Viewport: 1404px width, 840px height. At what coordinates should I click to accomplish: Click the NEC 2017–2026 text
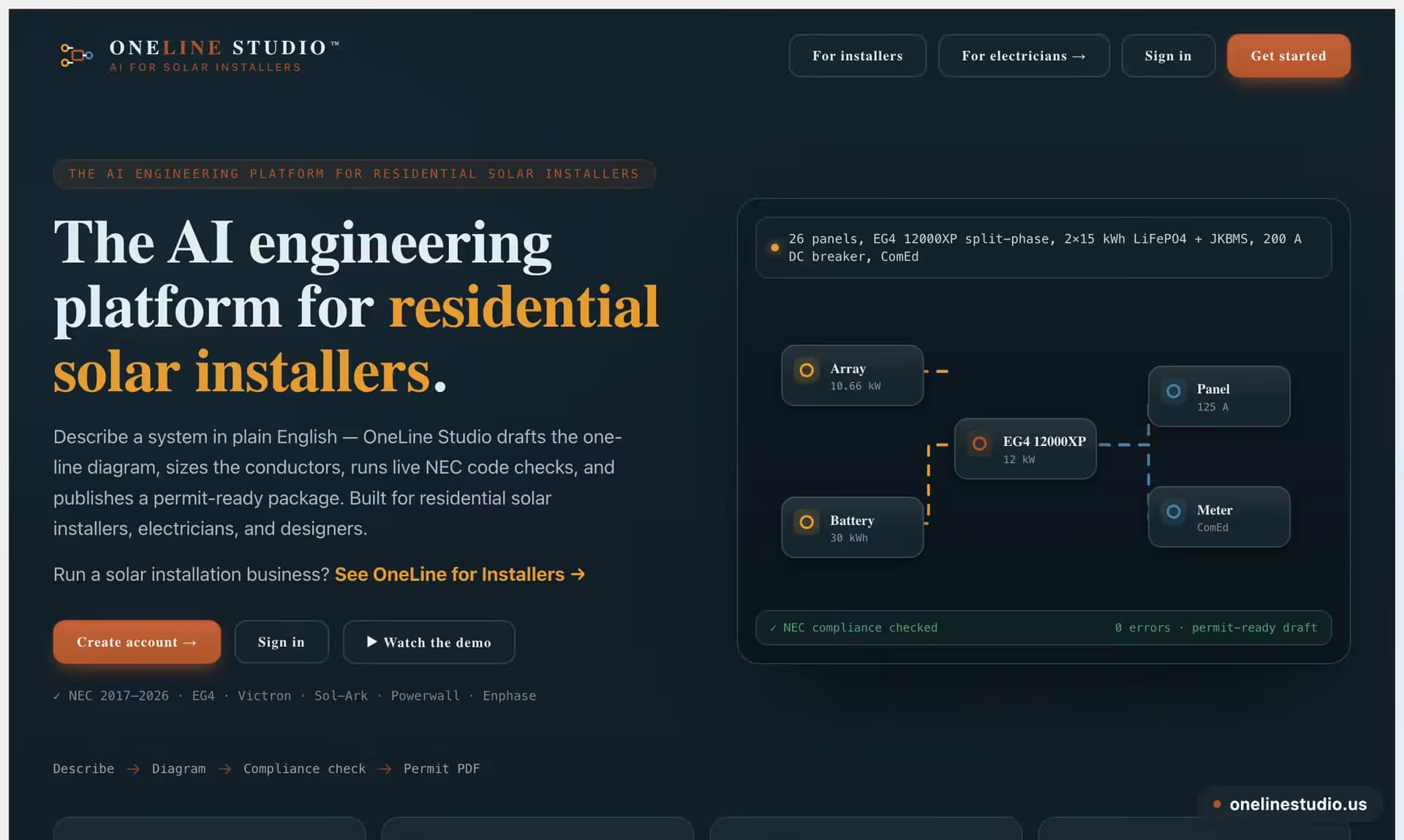click(x=118, y=696)
